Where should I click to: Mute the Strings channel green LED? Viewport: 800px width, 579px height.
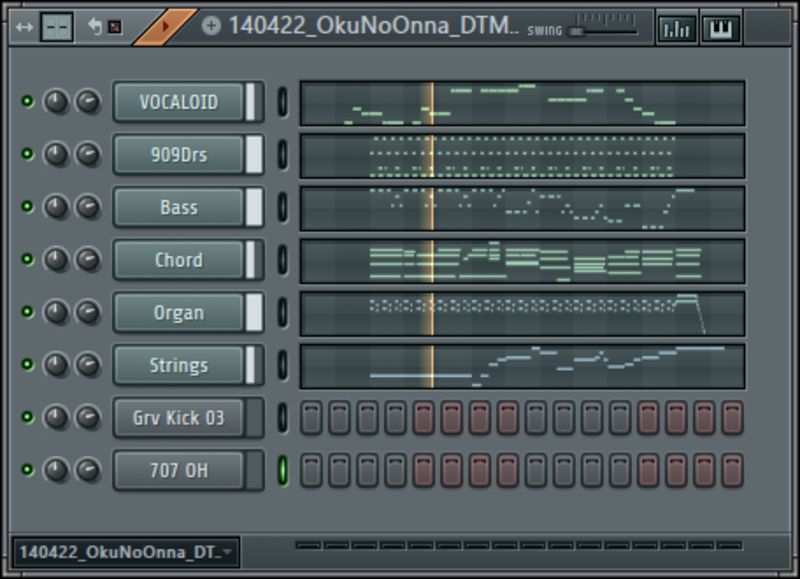(28, 364)
